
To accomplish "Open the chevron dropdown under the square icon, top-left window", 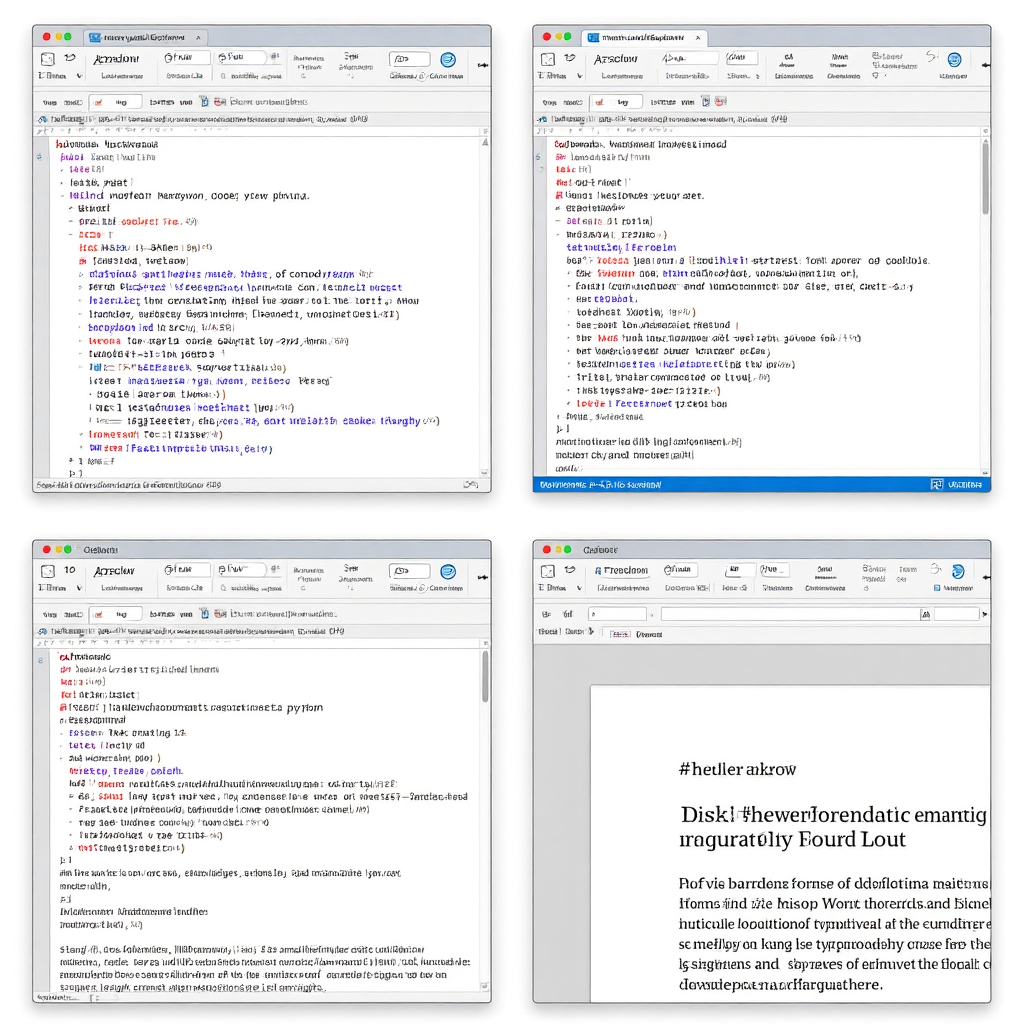I will pos(79,76).
